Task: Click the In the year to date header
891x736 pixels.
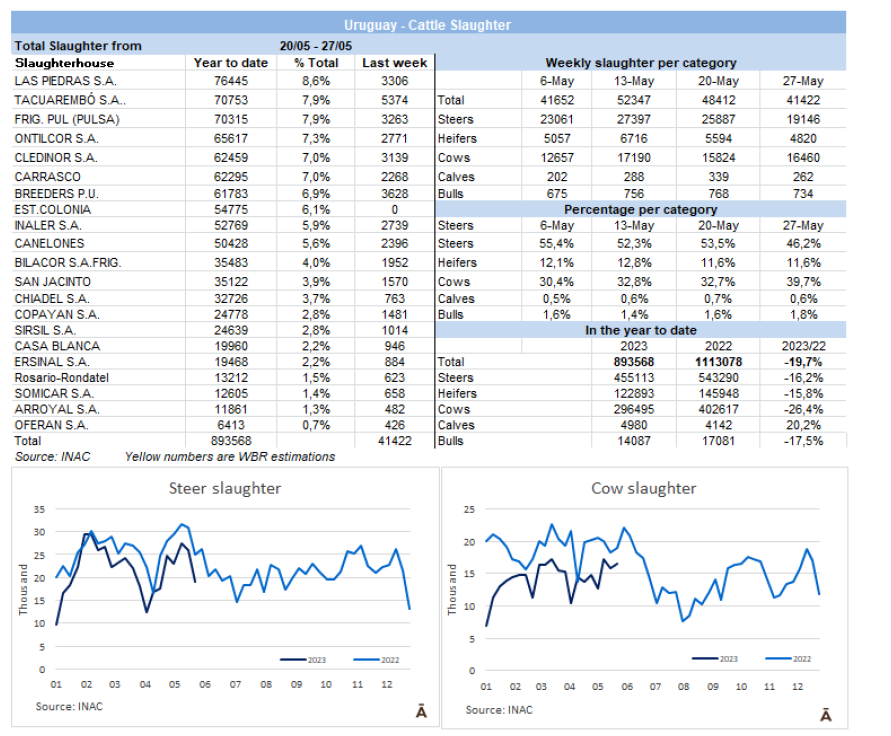Action: 640,329
